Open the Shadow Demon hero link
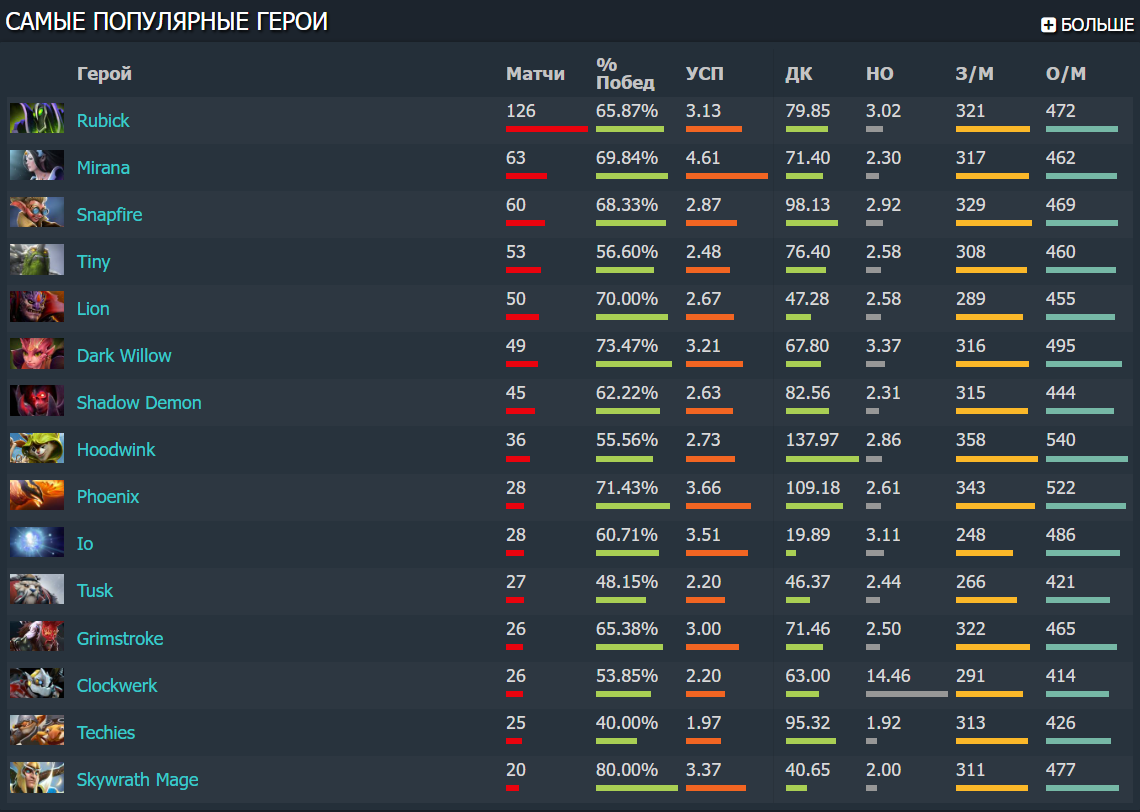Screen dimensions: 1140x812 (139, 403)
